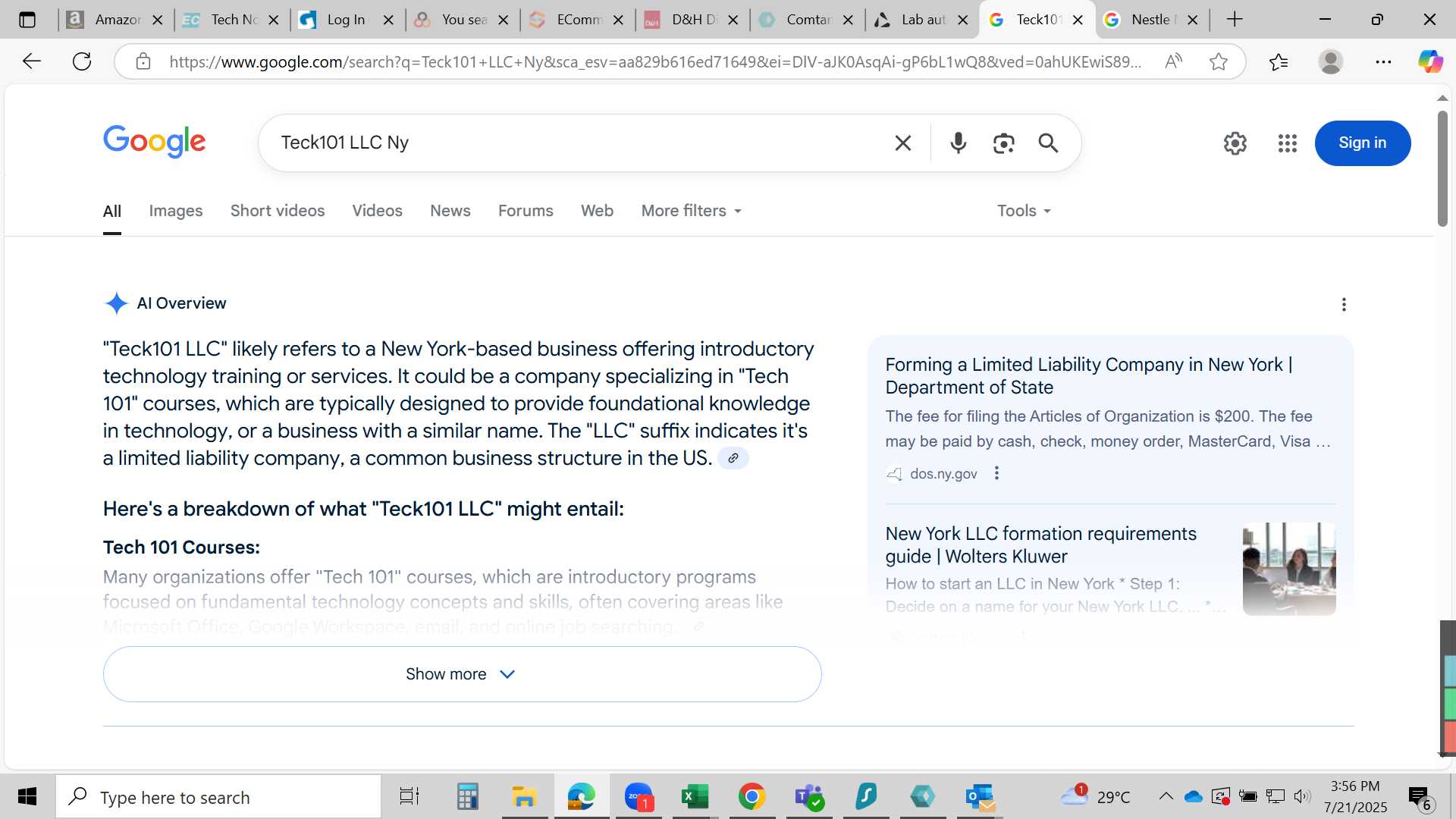View site information lock icon
Viewport: 1456px width, 819px height.
tap(143, 61)
